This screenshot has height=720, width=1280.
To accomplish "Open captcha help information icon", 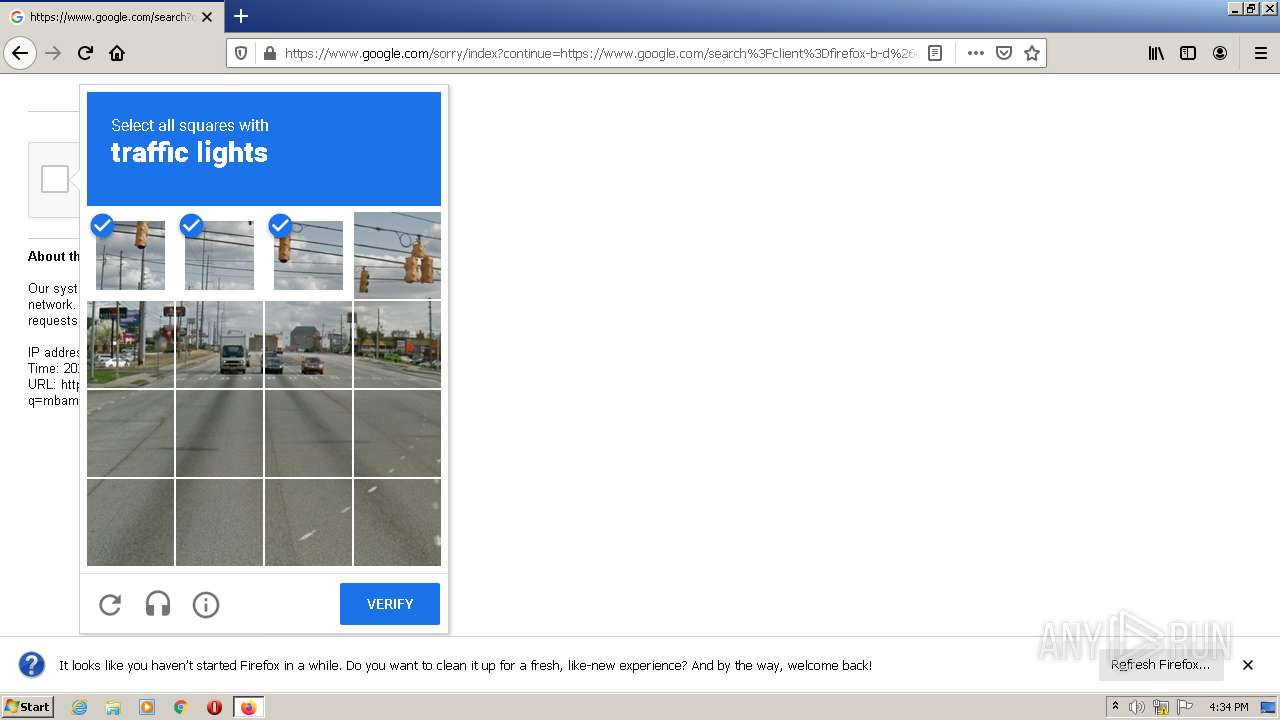I will (x=206, y=604).
